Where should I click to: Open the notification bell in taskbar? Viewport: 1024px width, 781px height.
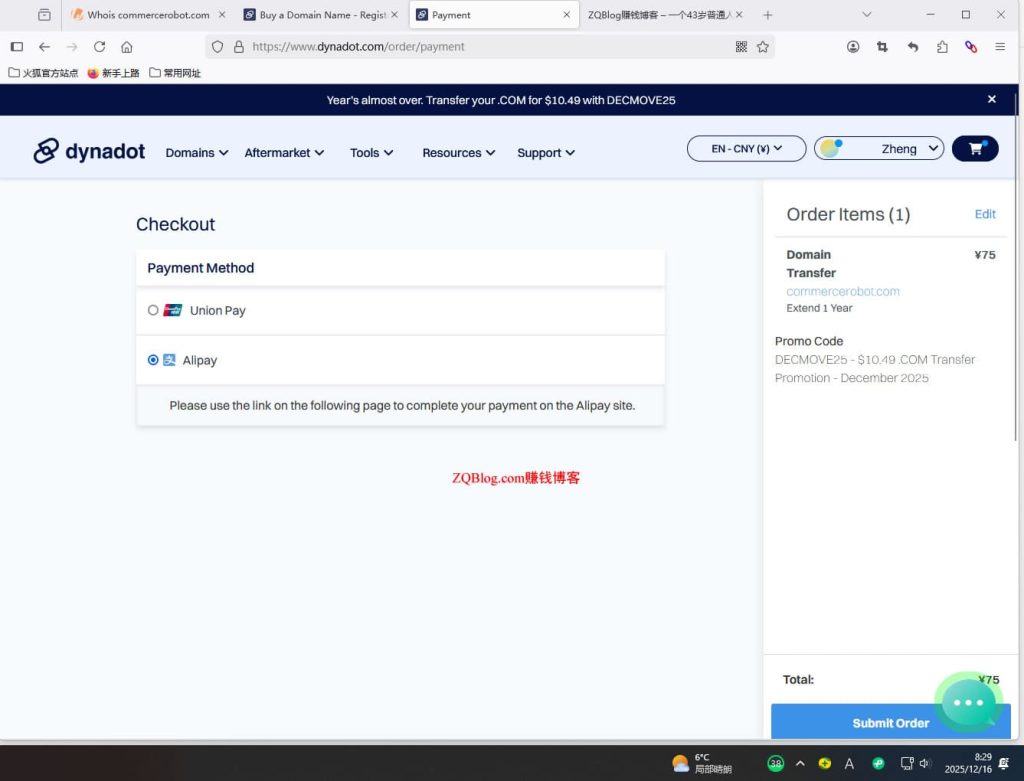pos(1004,763)
